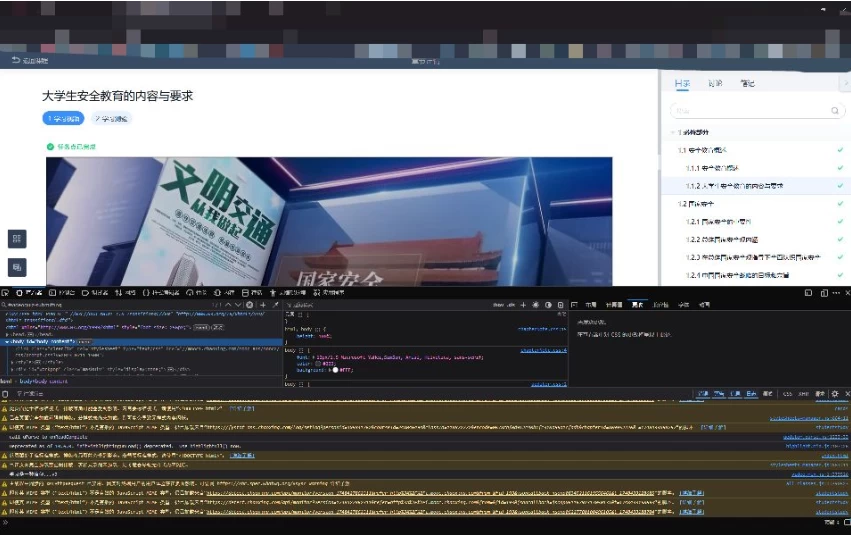Click green checkmark beside section 1.2.1
Image resolution: width=851 pixels, height=535 pixels.
point(840,221)
